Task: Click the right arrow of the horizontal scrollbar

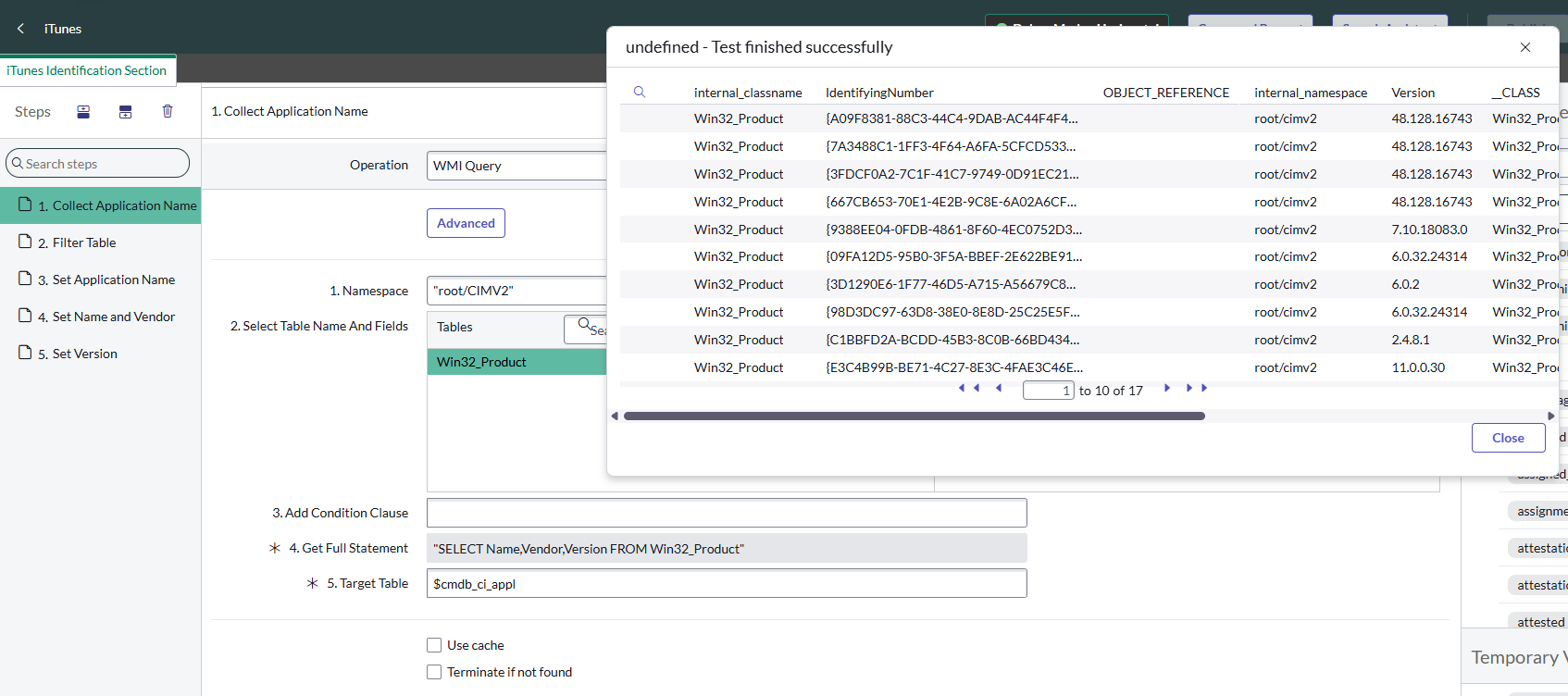Action: [x=1551, y=416]
